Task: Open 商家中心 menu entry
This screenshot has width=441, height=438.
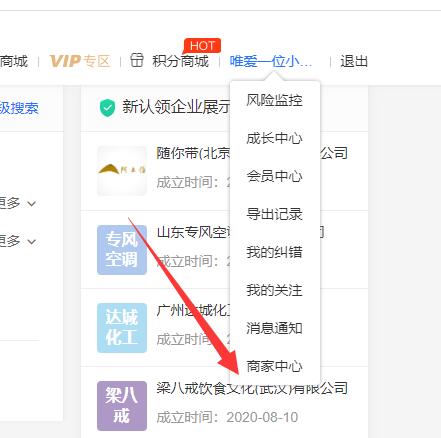Action: 275,366
